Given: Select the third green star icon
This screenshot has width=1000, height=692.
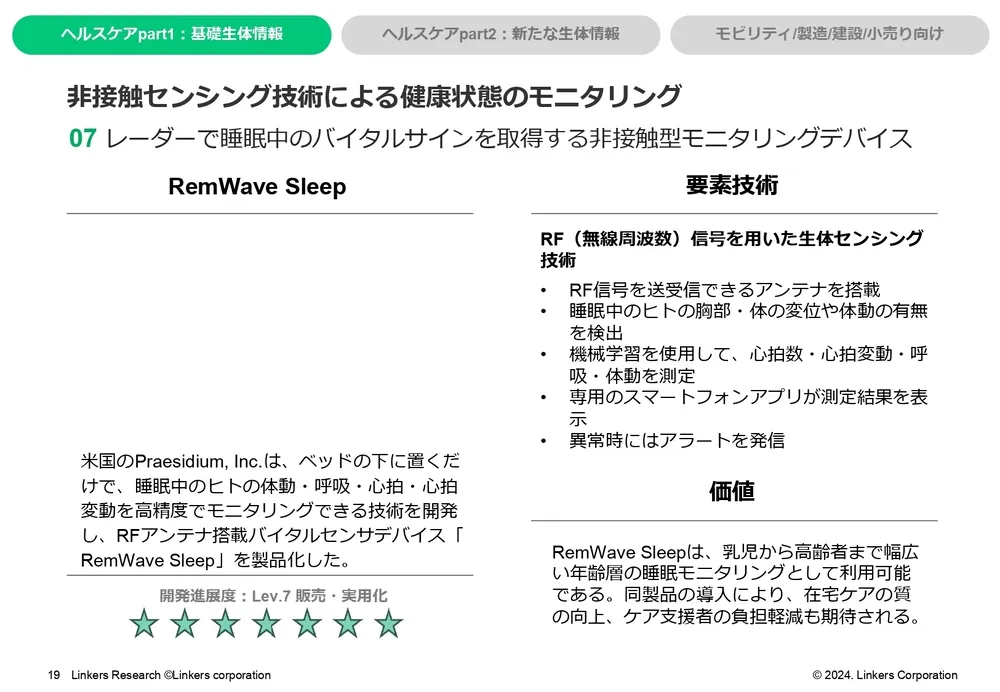Looking at the screenshot, I should tap(226, 624).
